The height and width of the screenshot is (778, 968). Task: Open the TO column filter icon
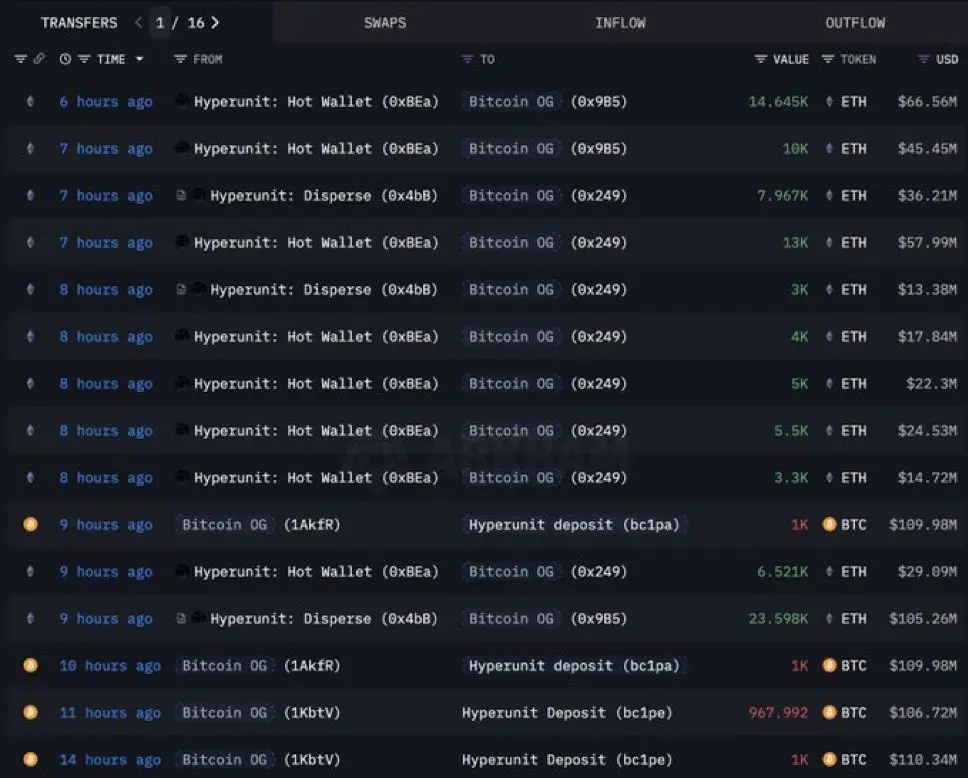click(x=467, y=59)
